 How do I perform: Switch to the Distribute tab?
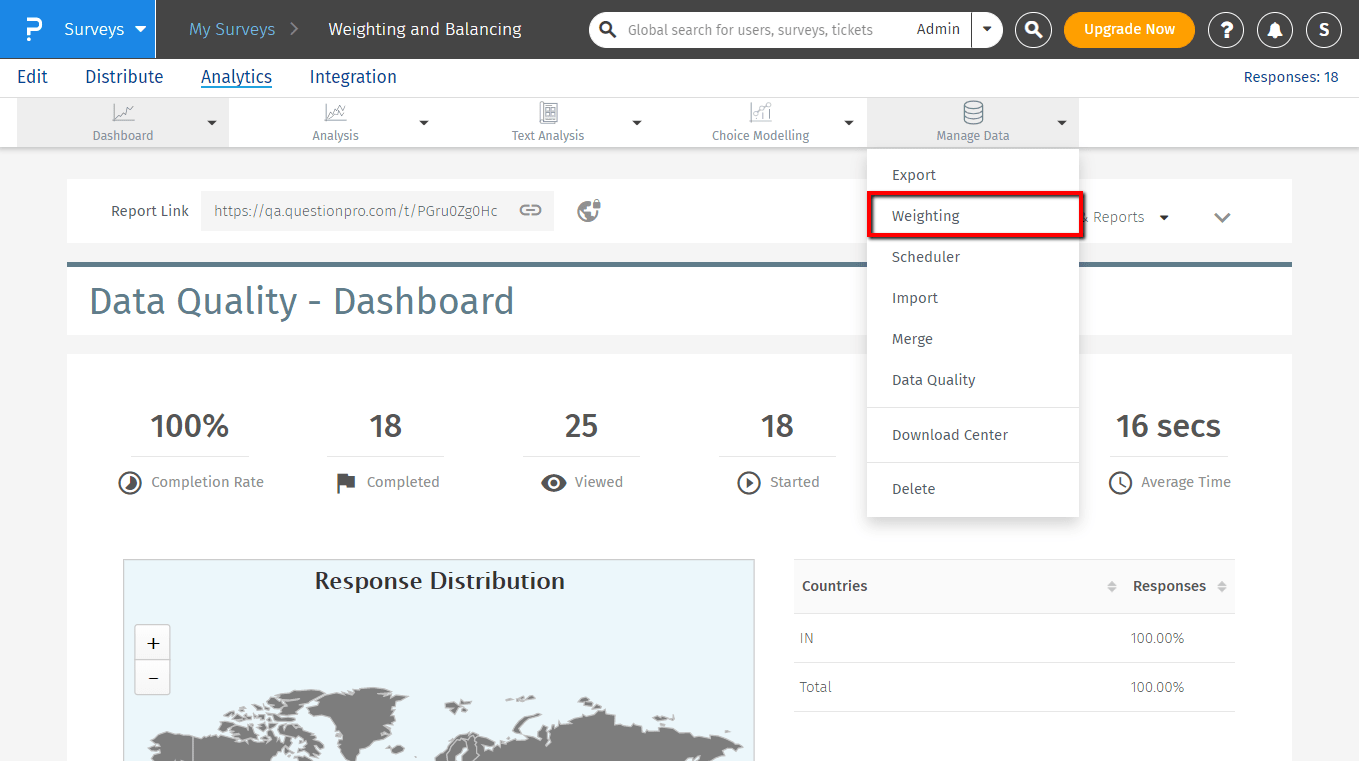(x=124, y=77)
